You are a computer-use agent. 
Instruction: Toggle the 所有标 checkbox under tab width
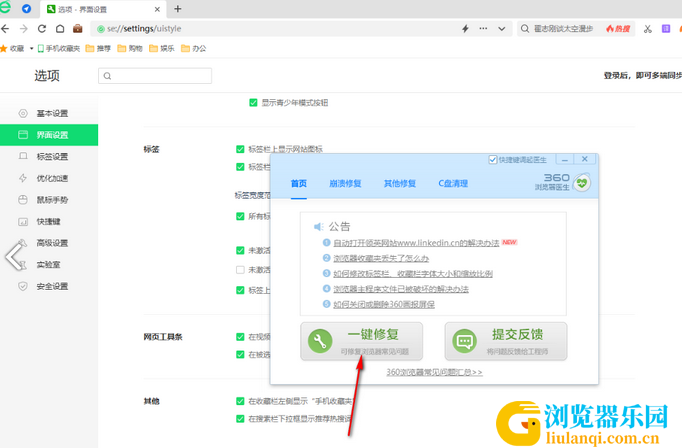tap(240, 216)
